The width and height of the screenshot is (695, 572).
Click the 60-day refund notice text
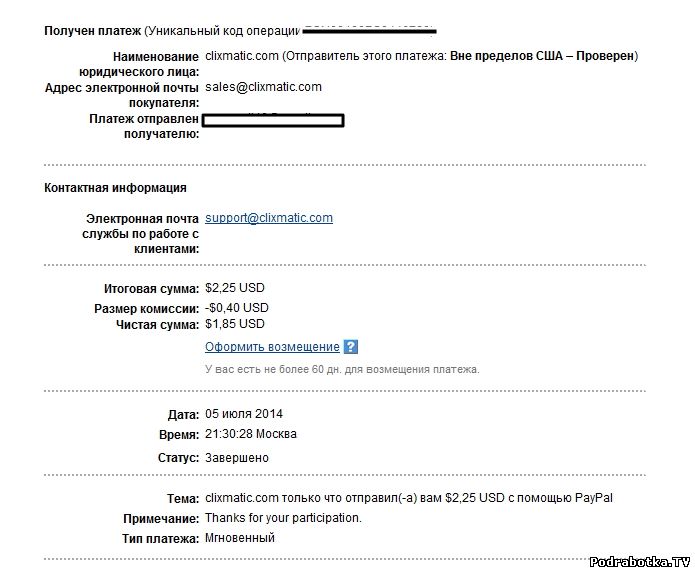tap(342, 369)
